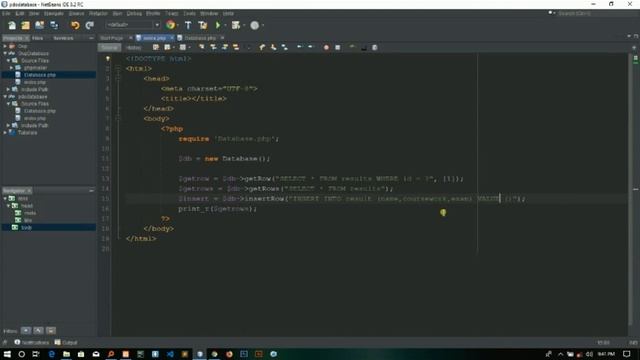Open the Window menu
The image size is (640, 360).
pyautogui.click(x=209, y=13)
